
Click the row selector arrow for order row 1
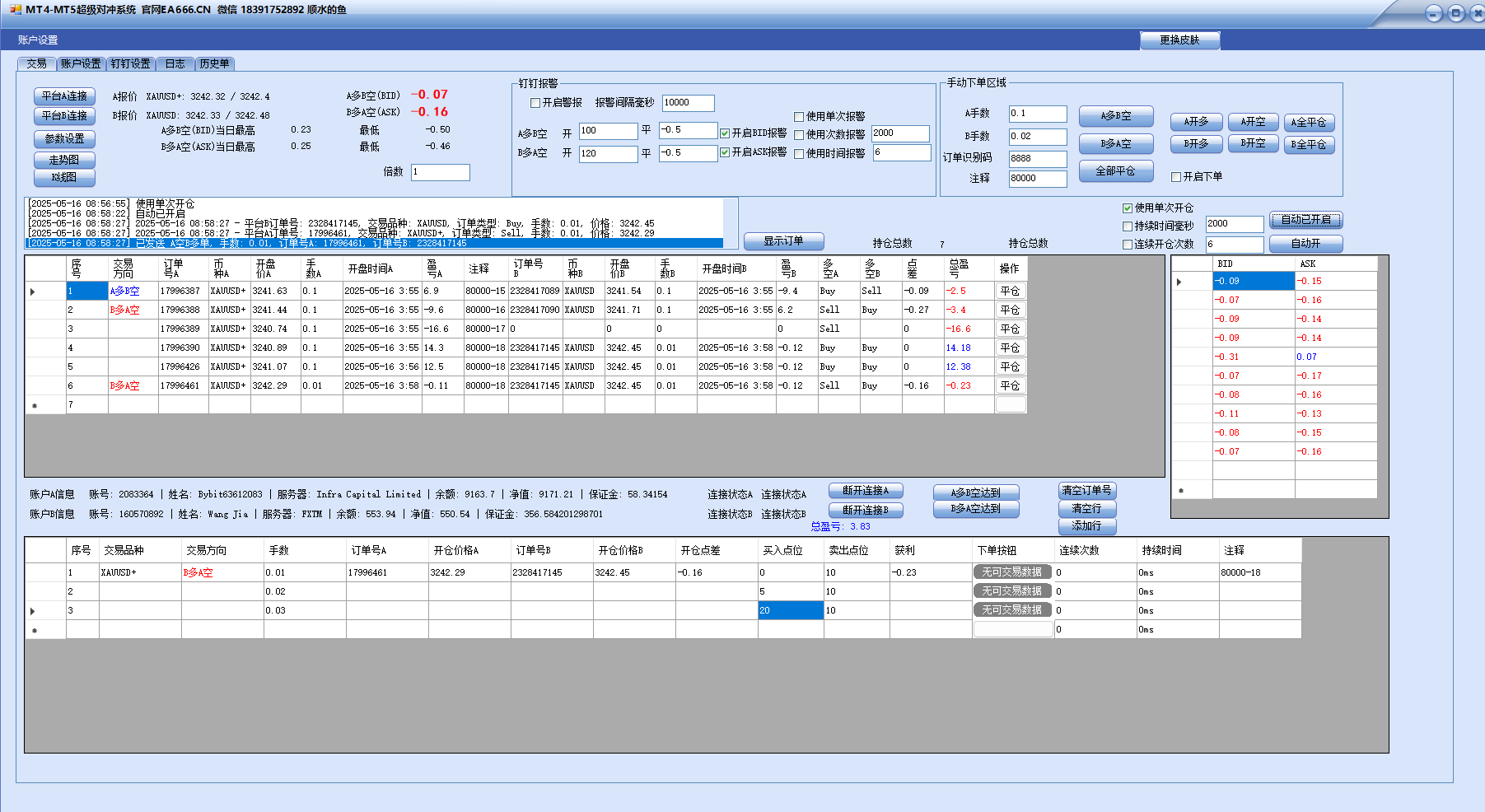pyautogui.click(x=33, y=292)
